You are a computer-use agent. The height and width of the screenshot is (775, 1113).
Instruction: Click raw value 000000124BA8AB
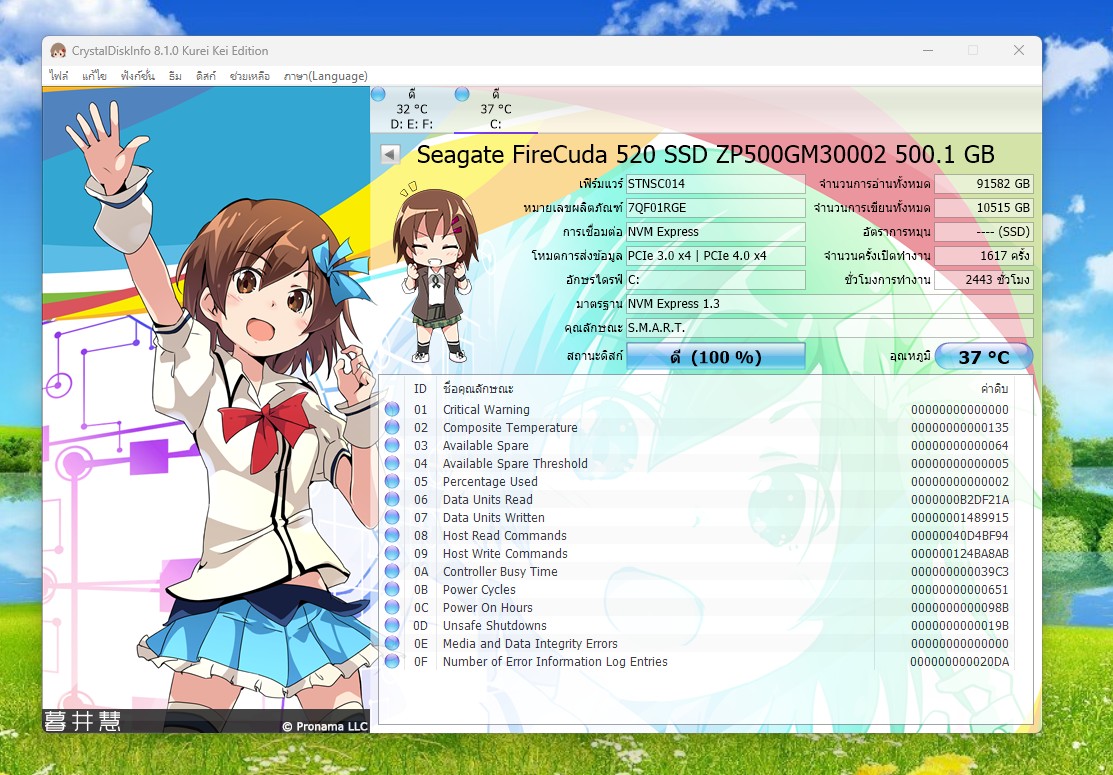[x=960, y=554]
